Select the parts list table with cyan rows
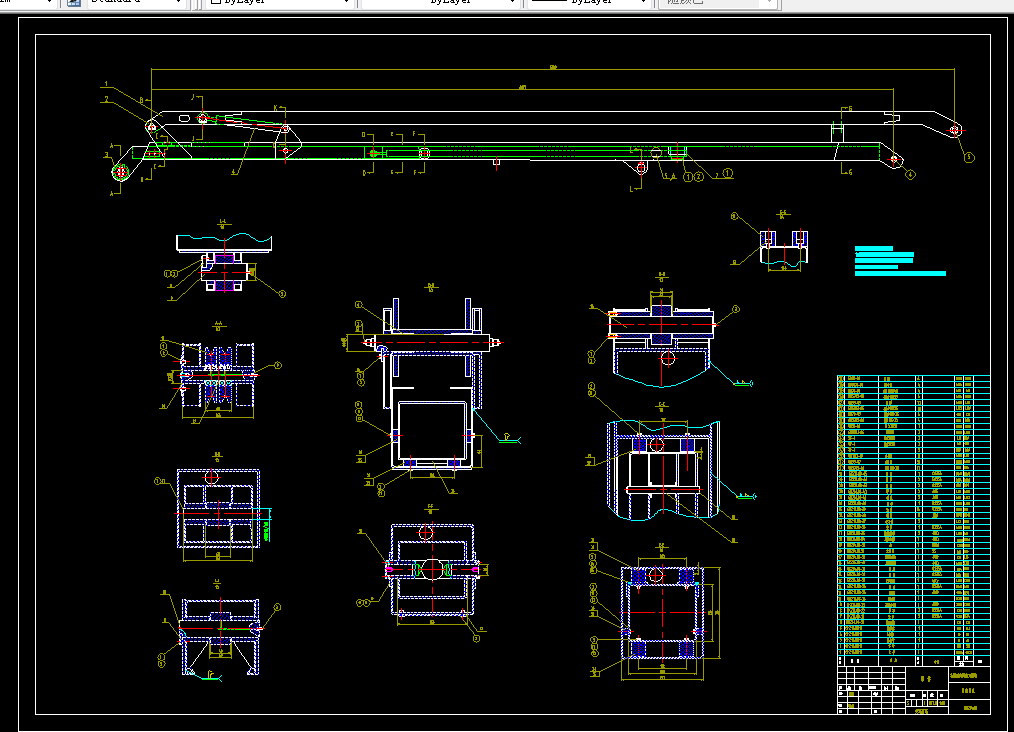 point(914,521)
